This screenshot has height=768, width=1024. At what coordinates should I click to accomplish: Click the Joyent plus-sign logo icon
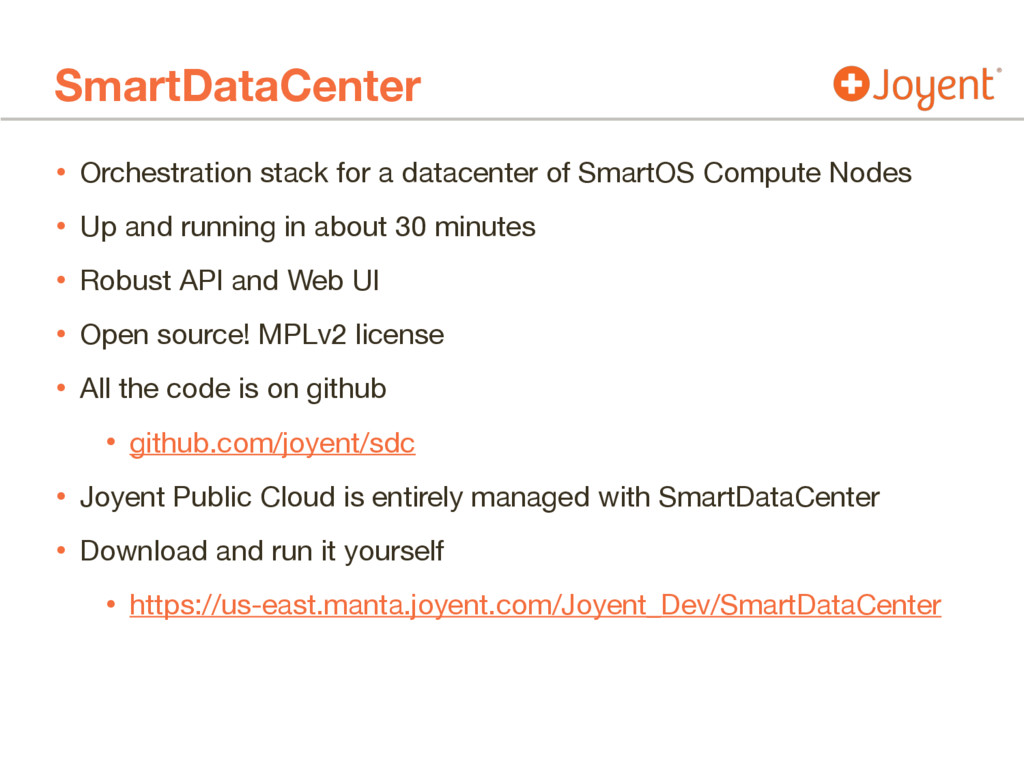click(x=850, y=85)
